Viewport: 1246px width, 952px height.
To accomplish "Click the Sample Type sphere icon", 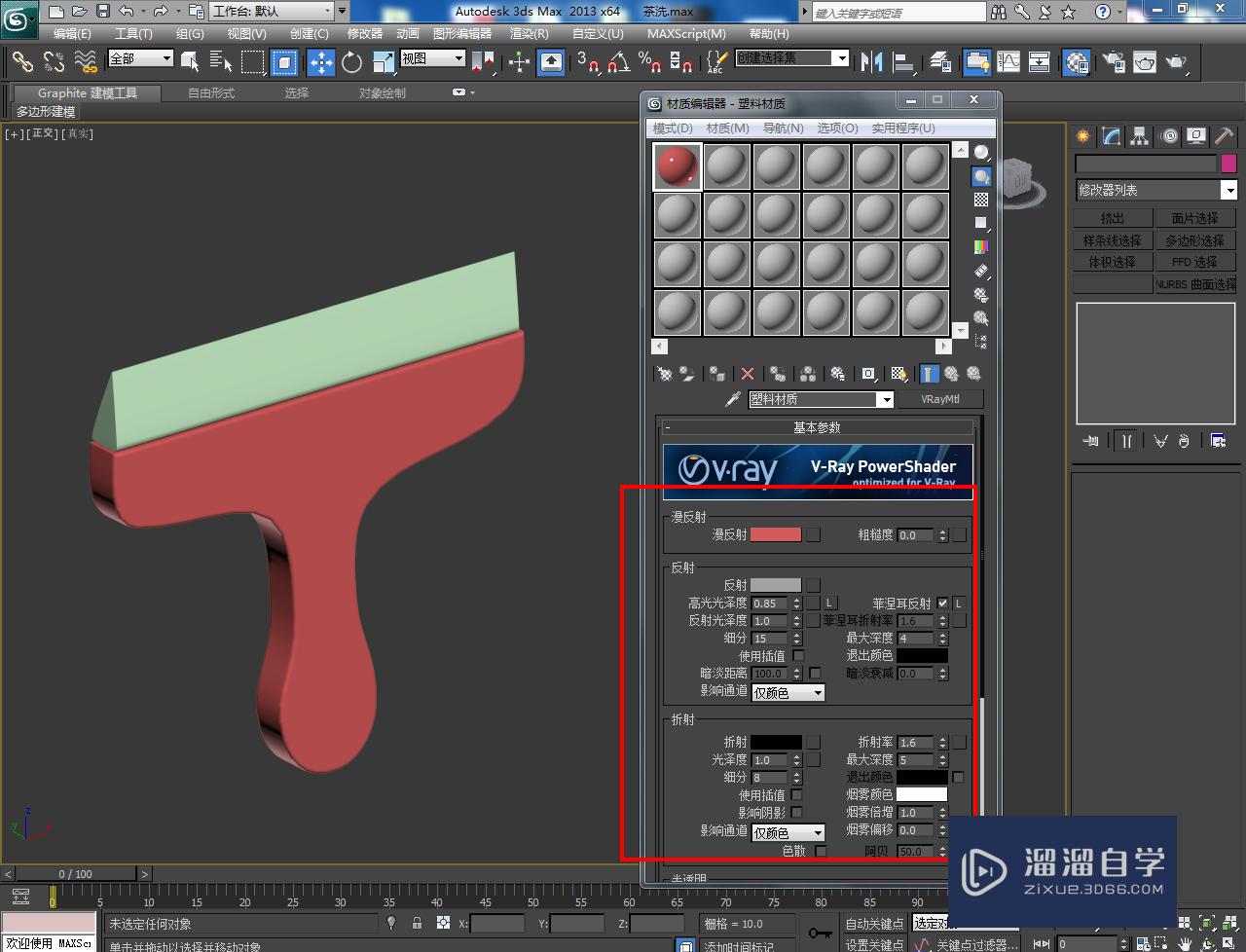I will coord(981,153).
